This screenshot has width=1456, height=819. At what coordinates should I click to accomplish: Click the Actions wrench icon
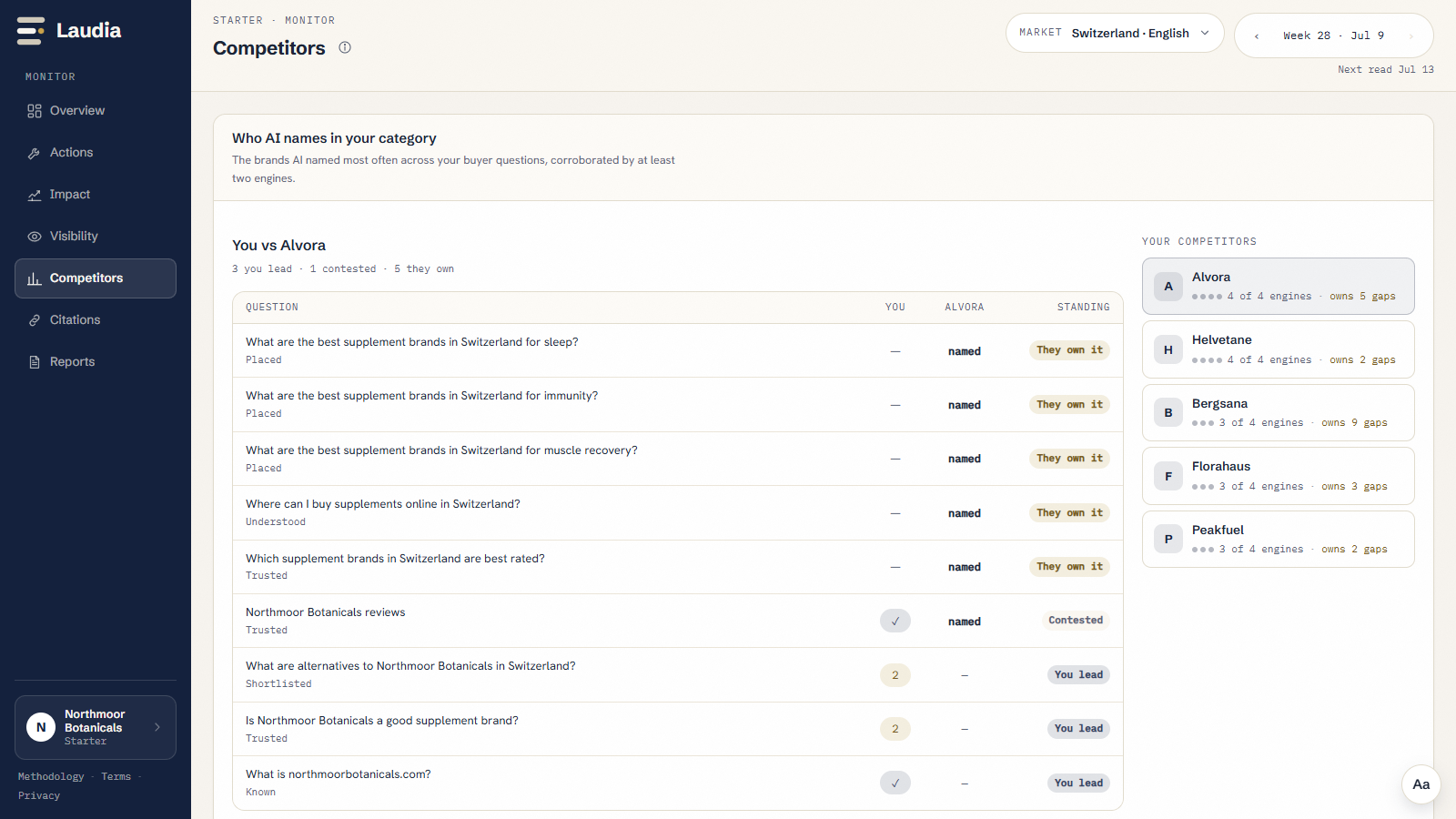tap(35, 153)
